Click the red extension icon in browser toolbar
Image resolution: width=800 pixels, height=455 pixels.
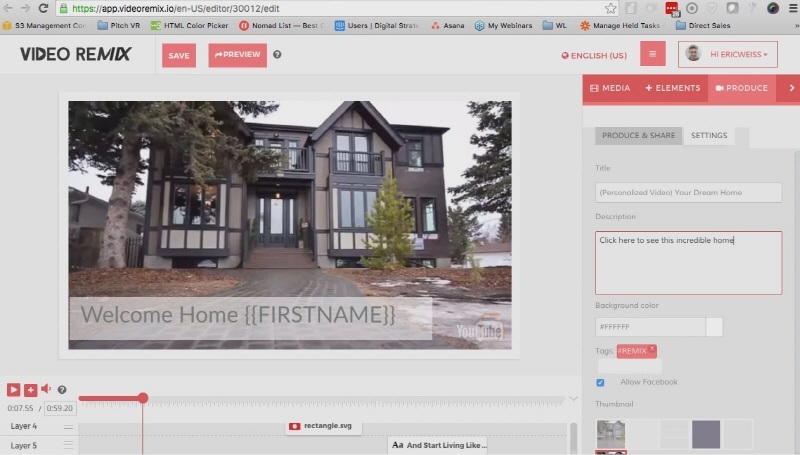click(672, 8)
